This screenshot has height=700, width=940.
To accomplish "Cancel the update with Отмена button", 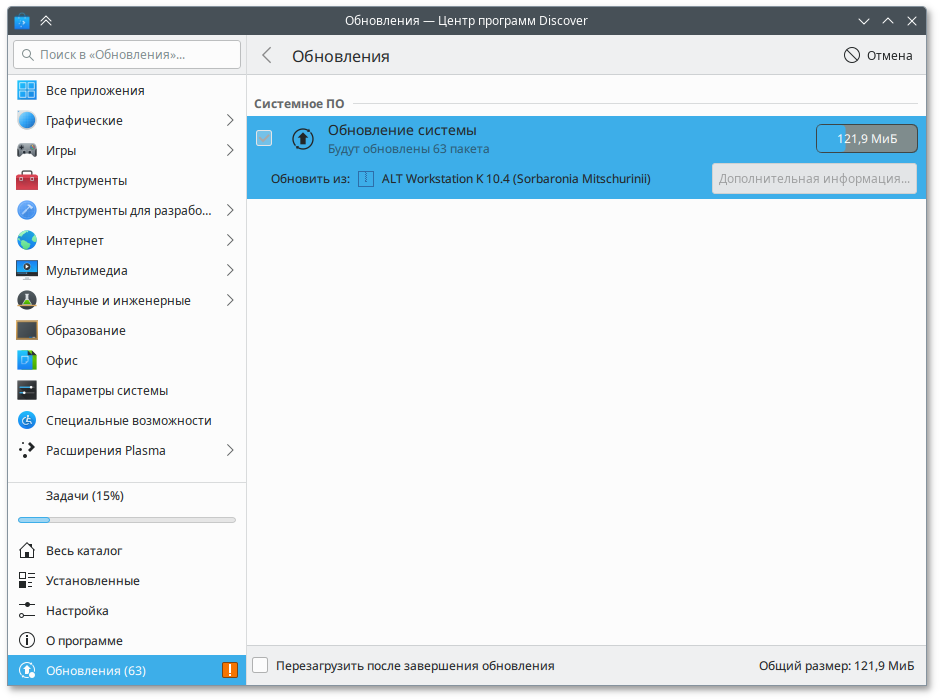I will [878, 56].
